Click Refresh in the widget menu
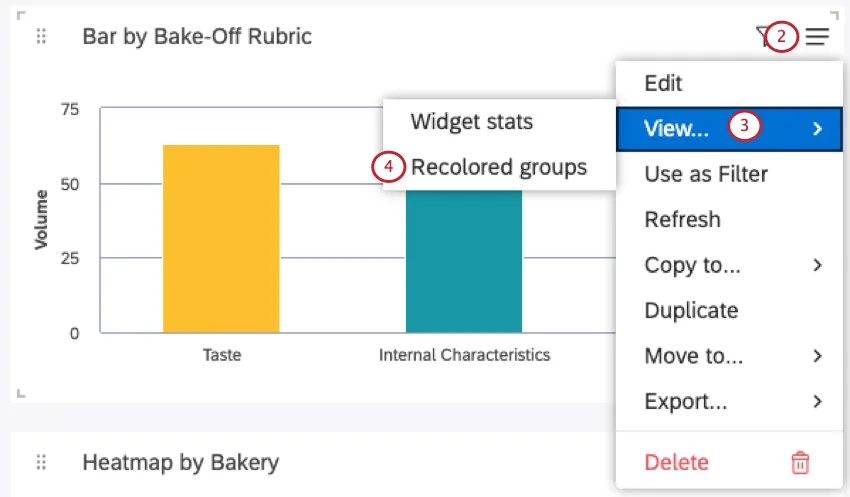This screenshot has width=850, height=497. coord(682,220)
